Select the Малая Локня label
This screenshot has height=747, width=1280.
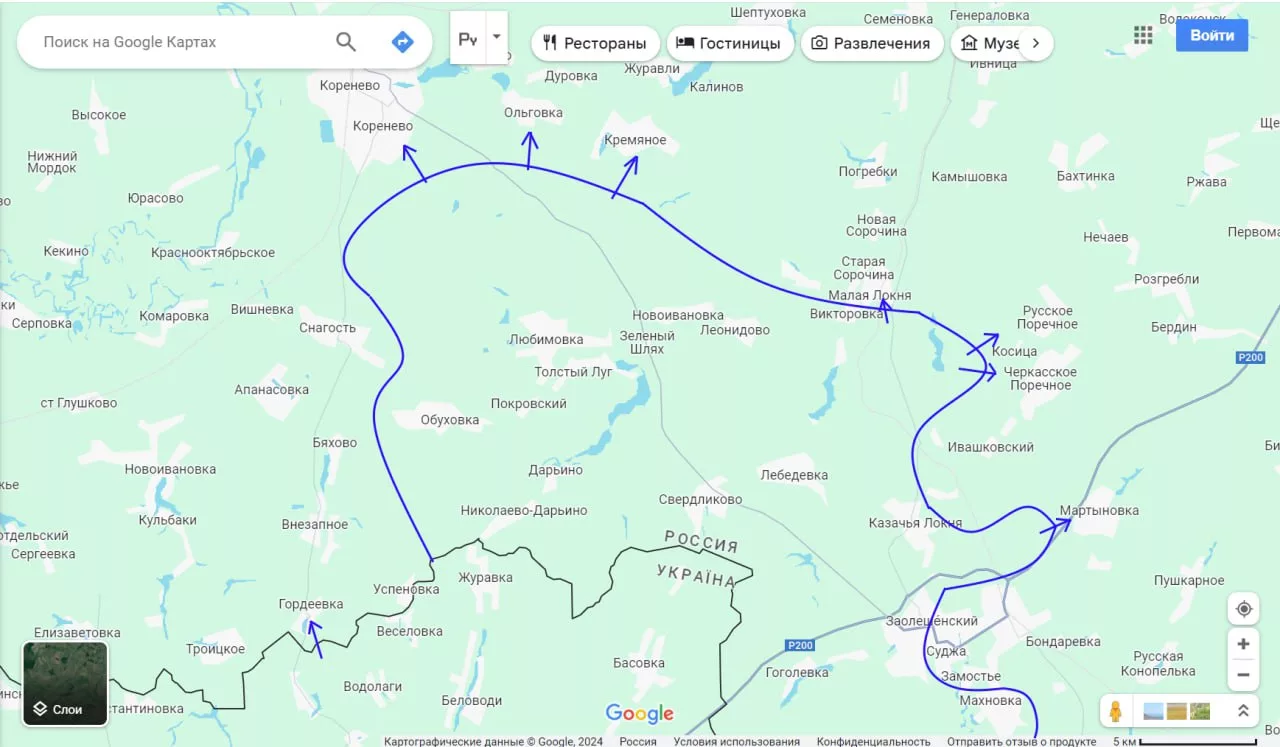point(870,296)
